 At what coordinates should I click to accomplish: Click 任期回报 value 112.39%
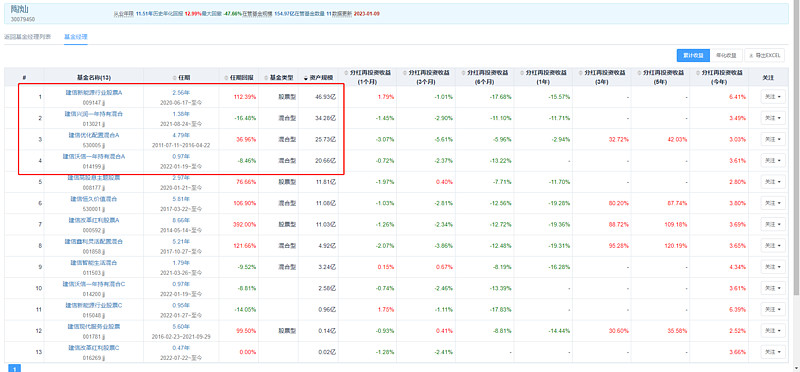[x=245, y=97]
